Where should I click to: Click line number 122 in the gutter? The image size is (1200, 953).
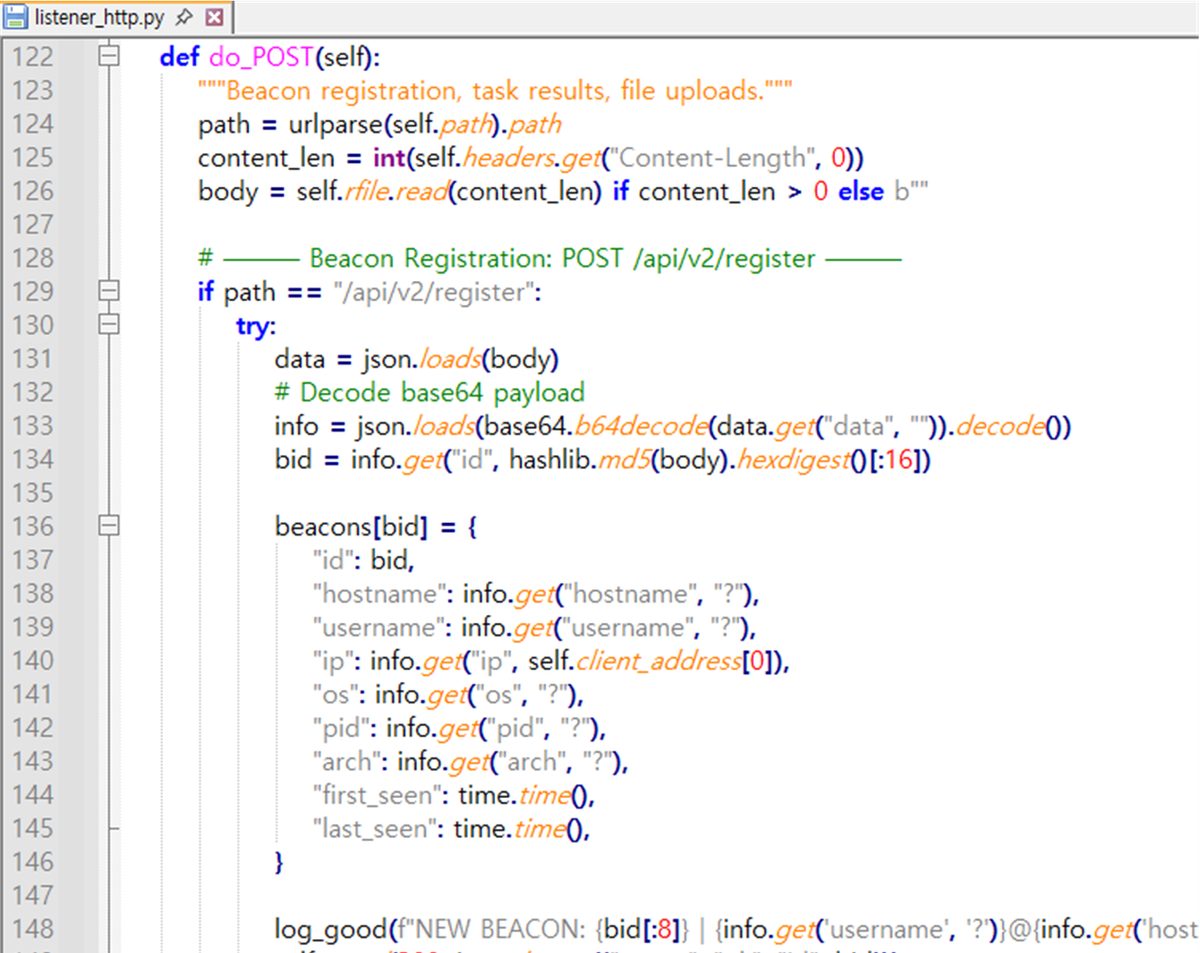[x=33, y=57]
